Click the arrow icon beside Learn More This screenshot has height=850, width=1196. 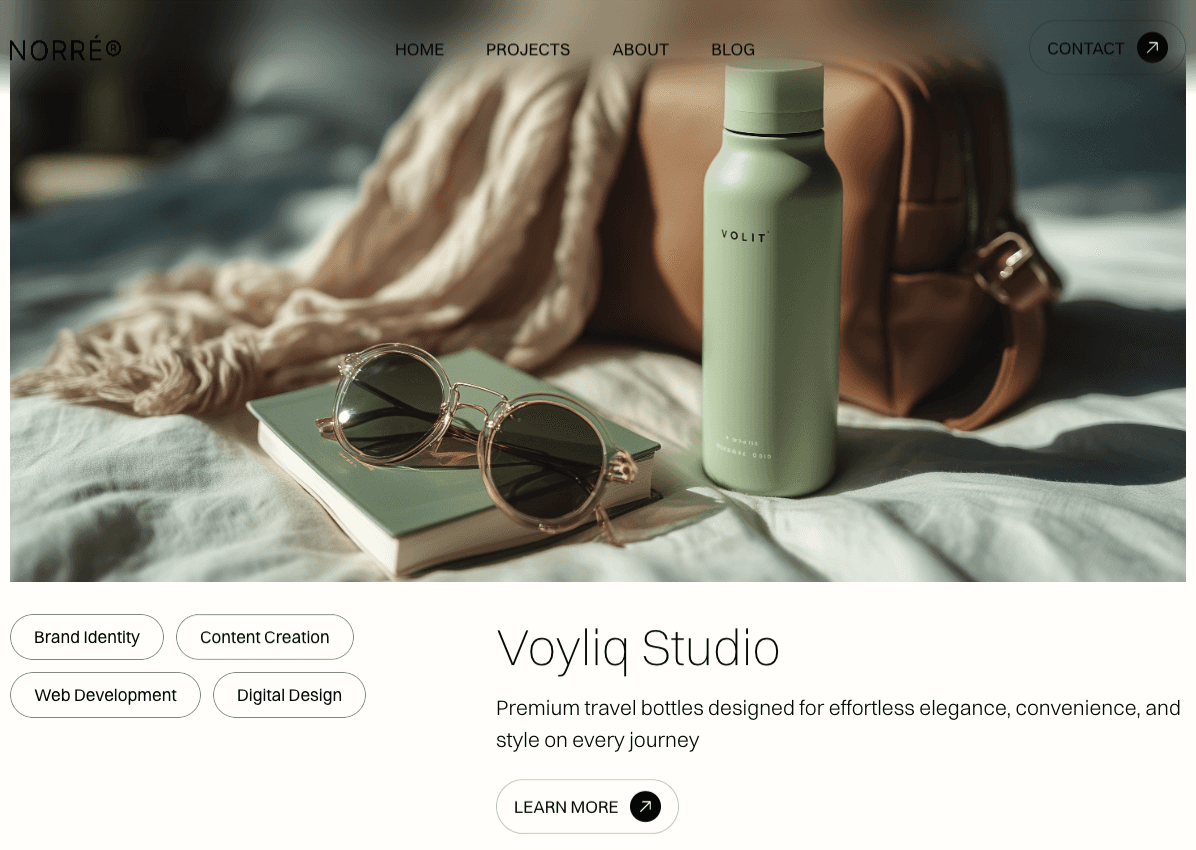[645, 807]
